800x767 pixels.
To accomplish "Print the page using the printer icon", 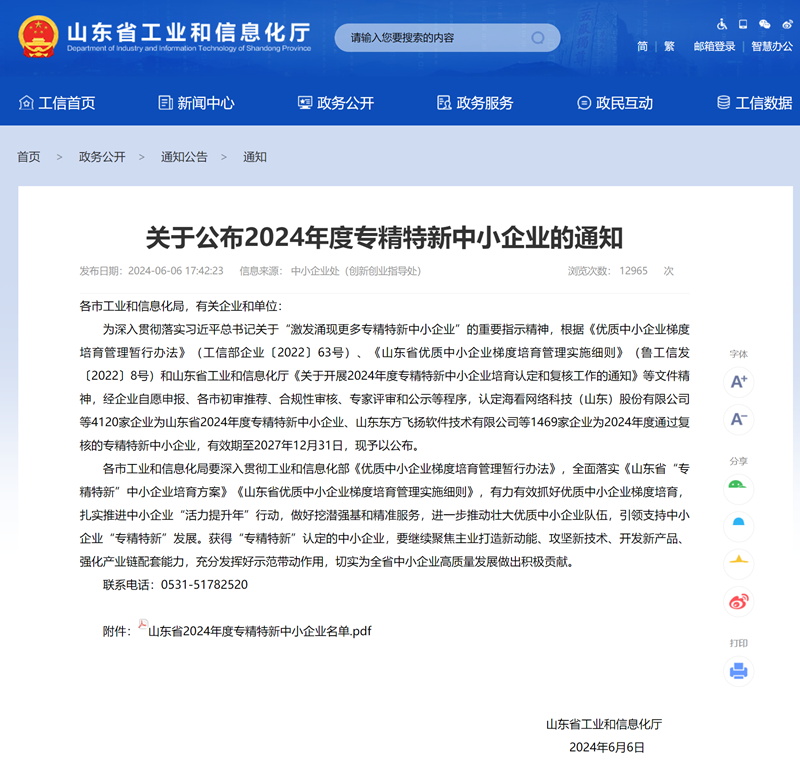I will pyautogui.click(x=738, y=671).
